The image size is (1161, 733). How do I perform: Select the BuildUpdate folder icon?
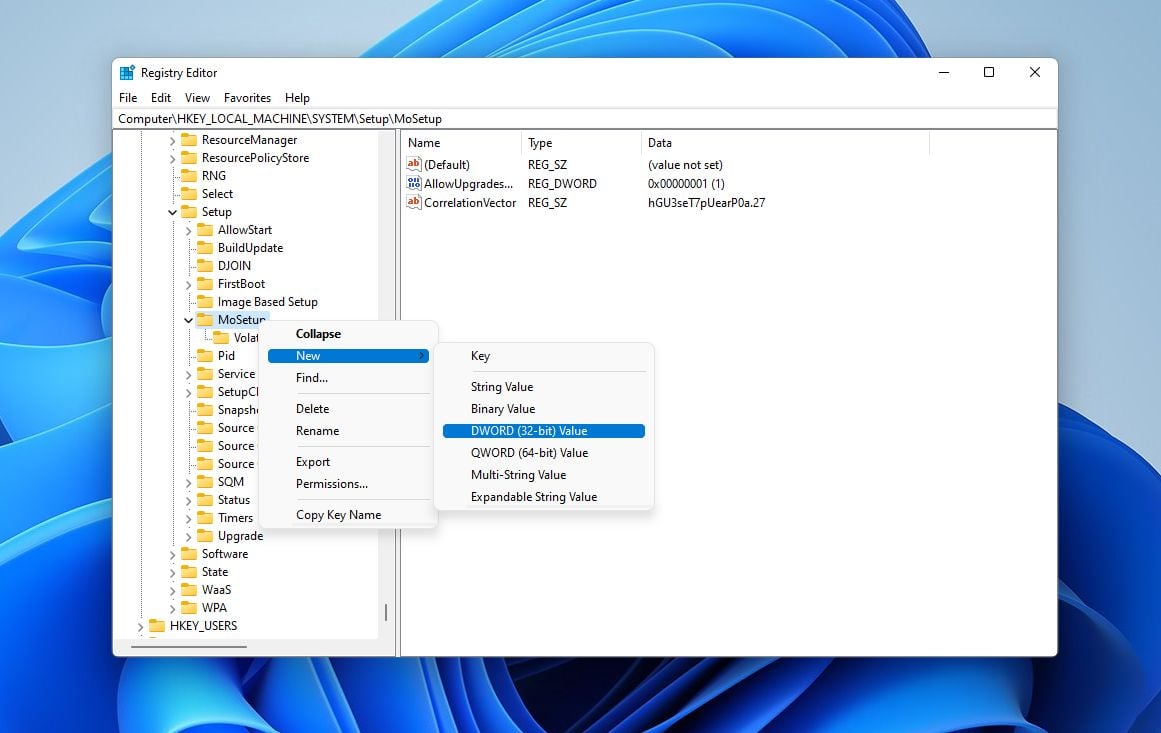(205, 248)
